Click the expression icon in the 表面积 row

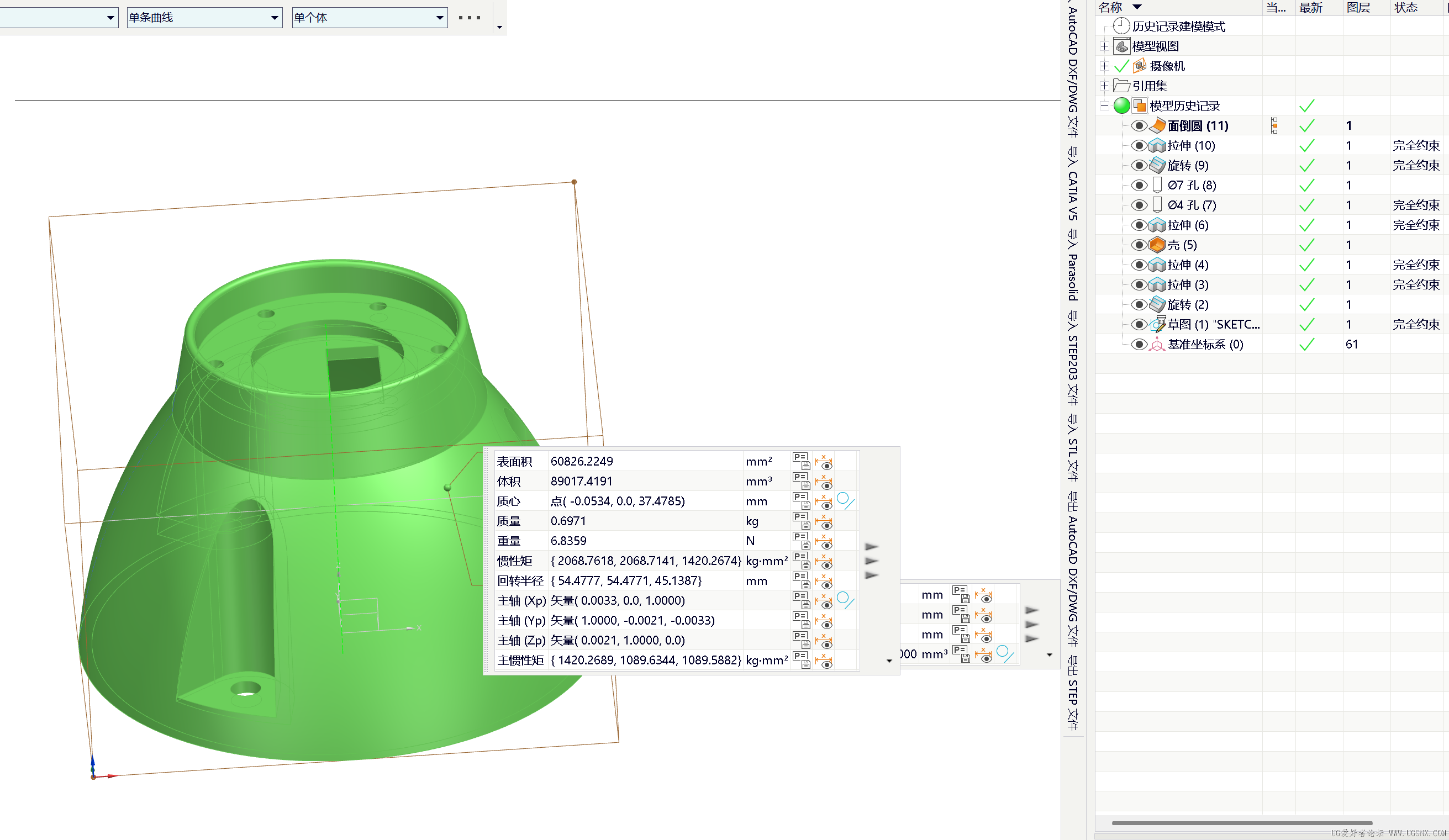801,461
